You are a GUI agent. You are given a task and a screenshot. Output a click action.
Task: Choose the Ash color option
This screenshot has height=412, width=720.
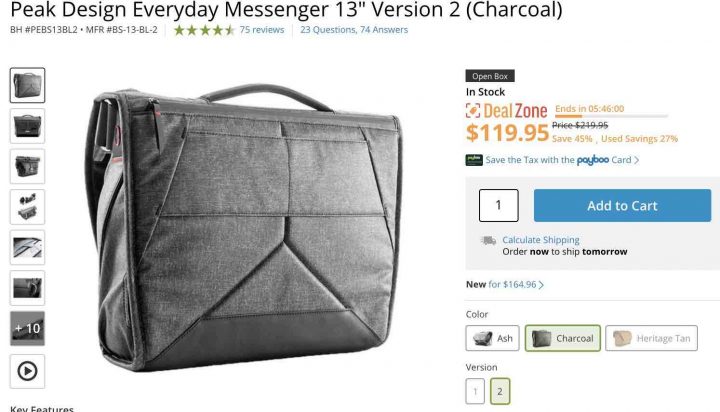point(492,338)
